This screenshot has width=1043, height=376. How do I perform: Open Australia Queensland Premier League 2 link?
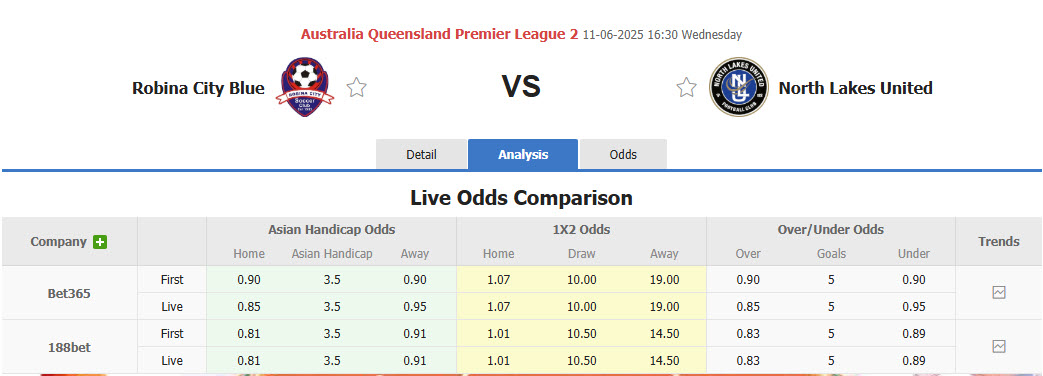pos(439,34)
